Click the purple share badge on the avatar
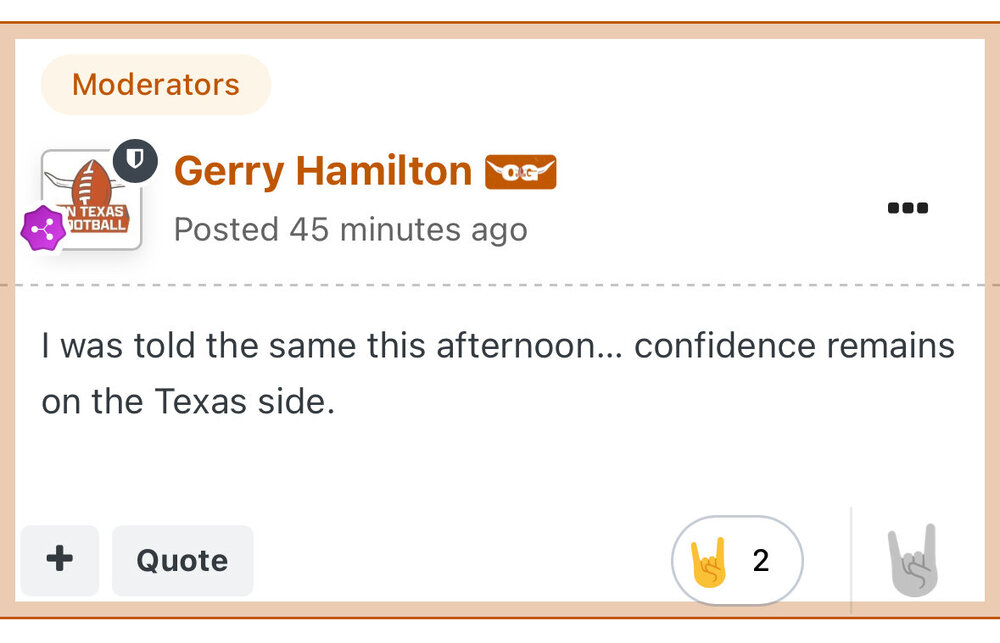1000x643 pixels. pos(43,228)
